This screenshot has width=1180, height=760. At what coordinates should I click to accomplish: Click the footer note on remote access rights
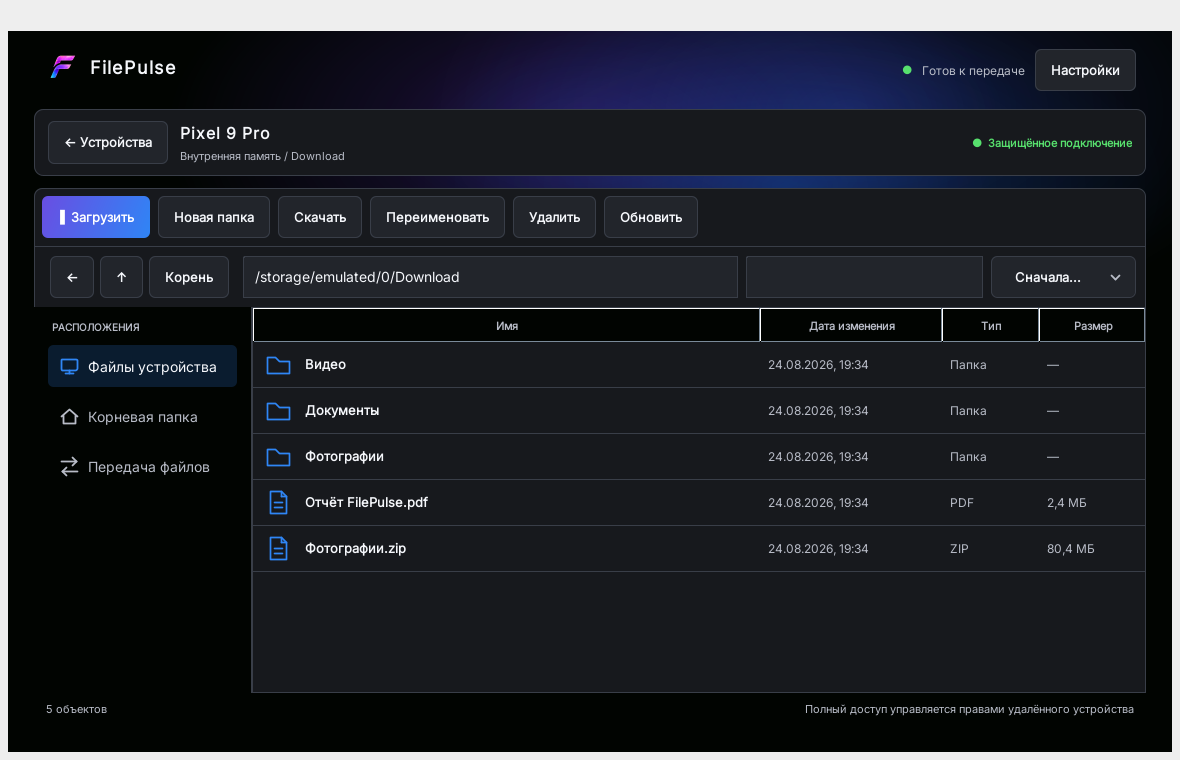pos(969,709)
